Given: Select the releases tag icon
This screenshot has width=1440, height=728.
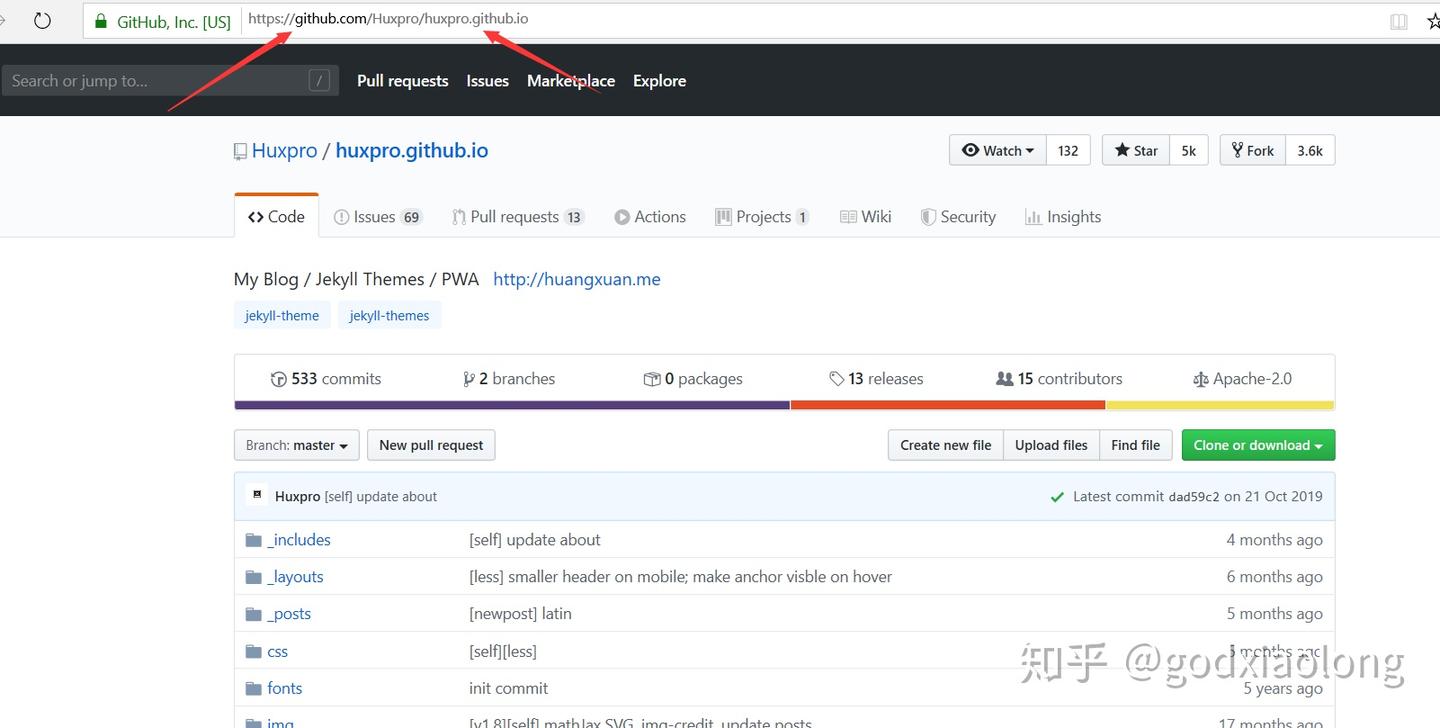Looking at the screenshot, I should pyautogui.click(x=838, y=378).
